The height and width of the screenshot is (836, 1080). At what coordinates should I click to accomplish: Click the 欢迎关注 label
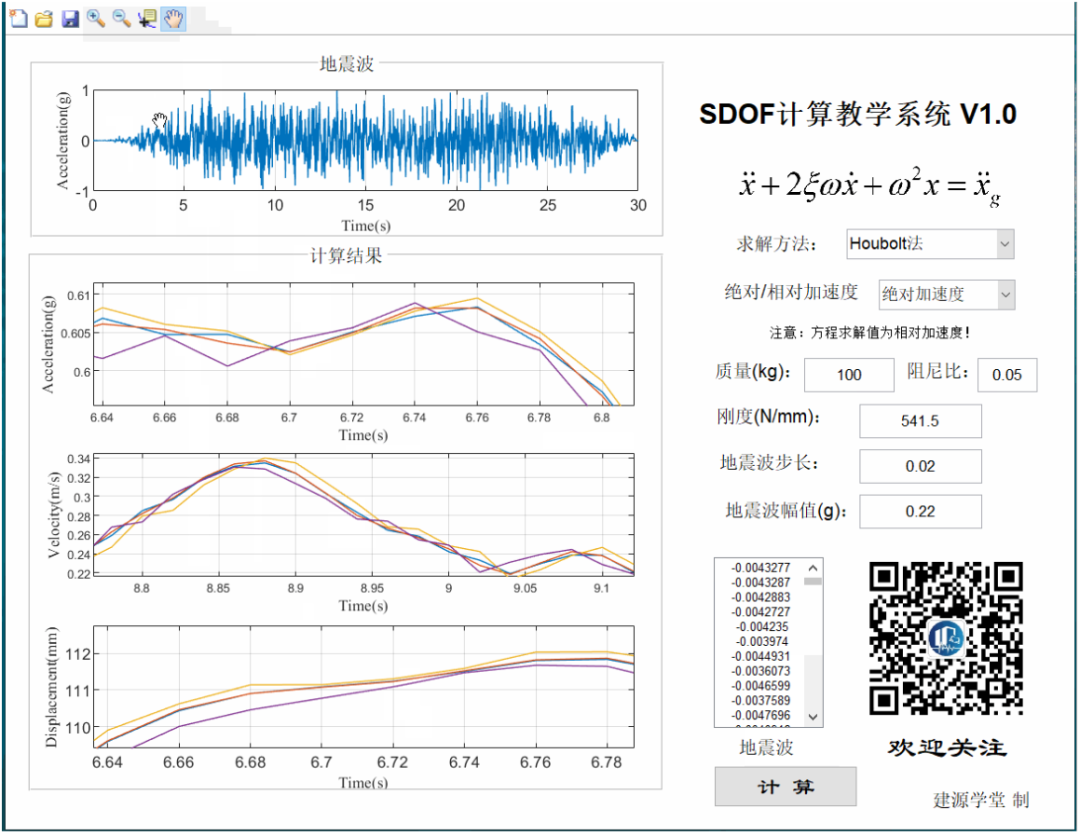(947, 747)
